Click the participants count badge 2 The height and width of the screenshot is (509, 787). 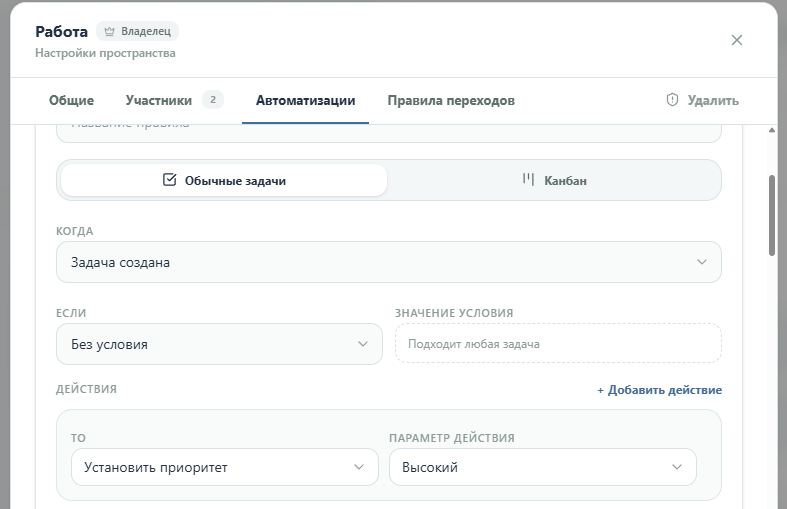click(213, 100)
